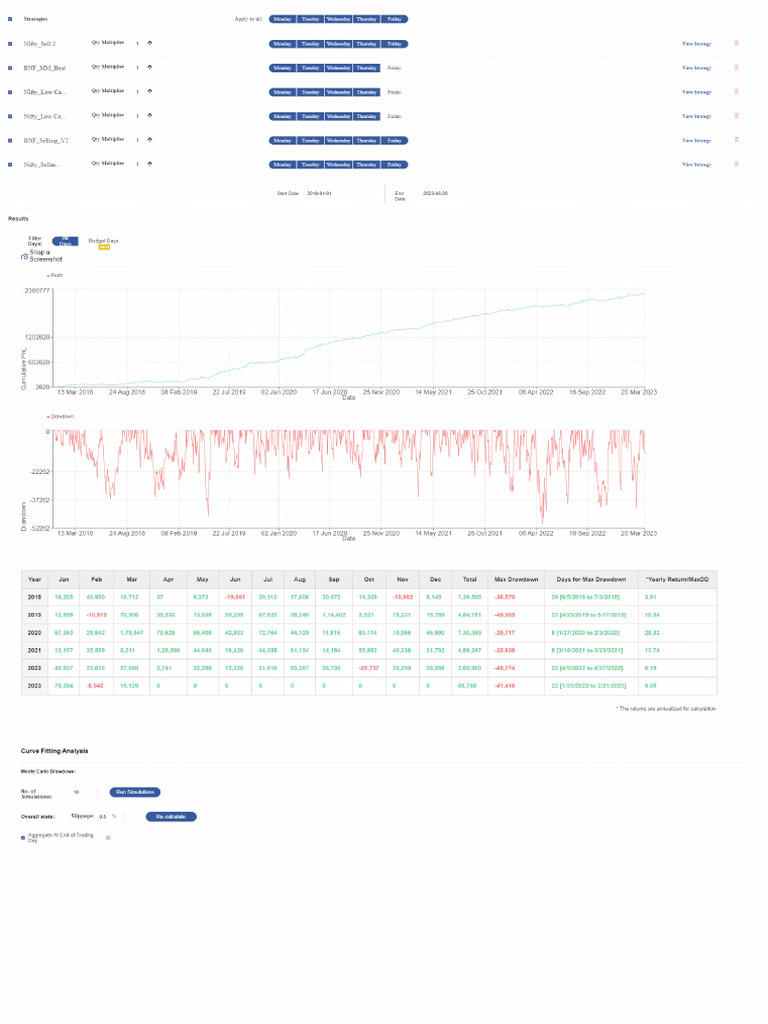768x1024 pixels.
Task: Click trash icon for BNF_Selling_V2
Action: pyautogui.click(x=737, y=140)
